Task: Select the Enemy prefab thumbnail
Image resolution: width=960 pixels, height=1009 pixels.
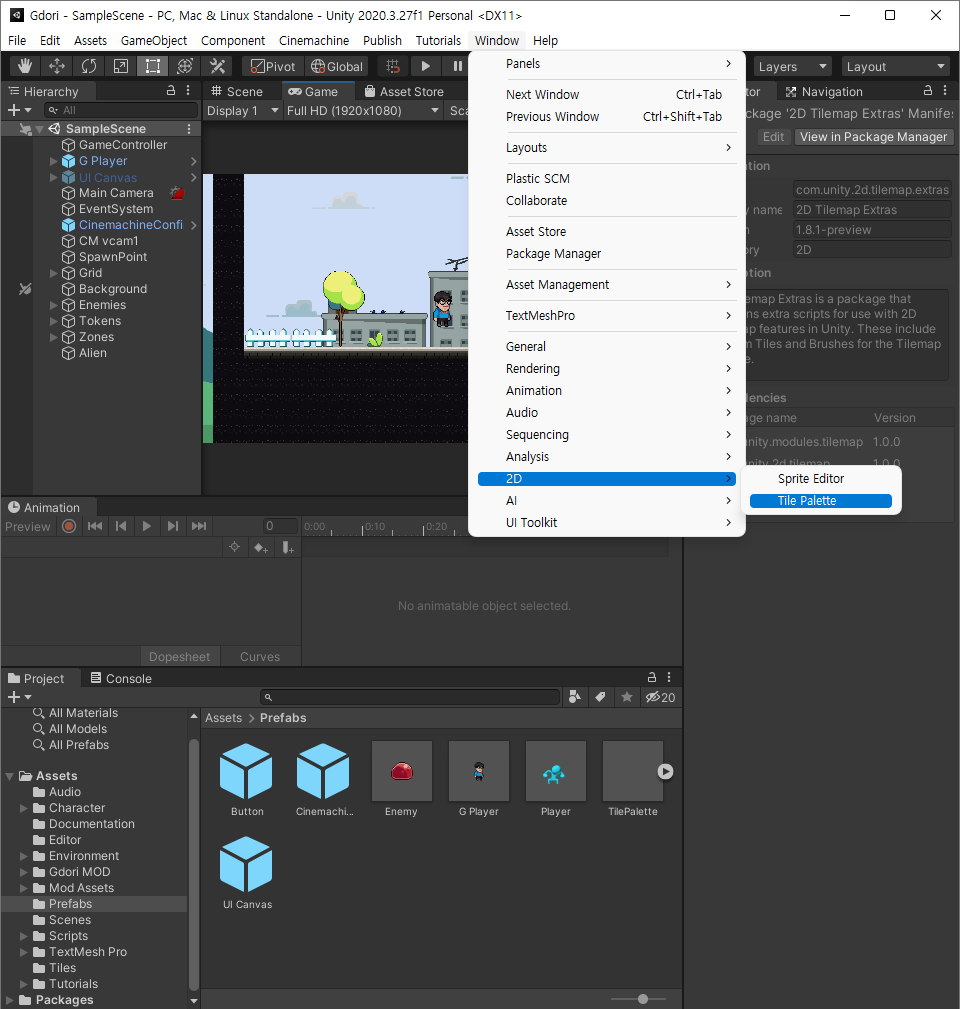Action: (402, 771)
